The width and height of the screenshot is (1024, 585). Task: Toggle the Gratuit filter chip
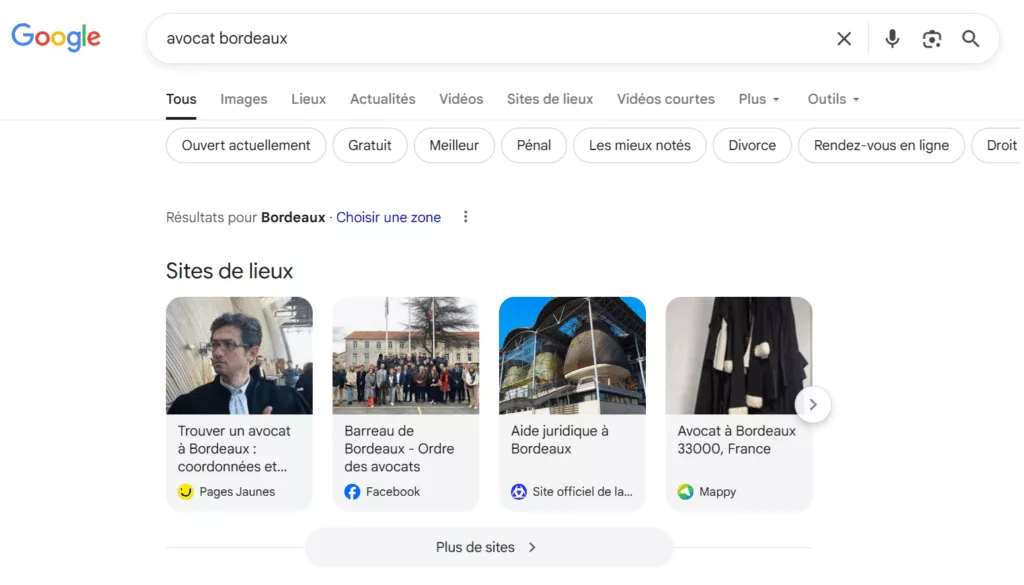click(370, 145)
